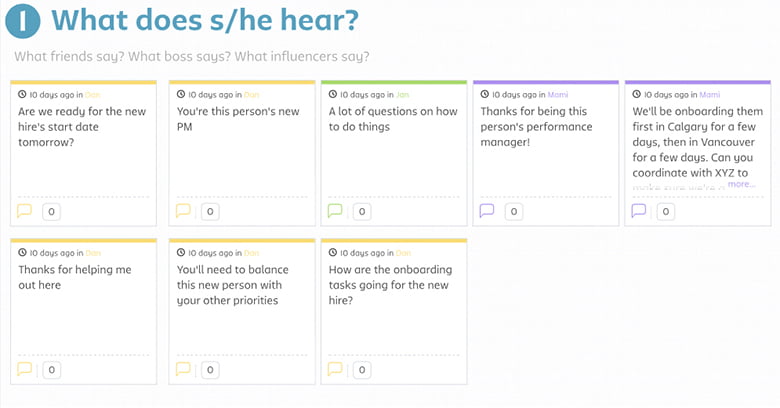Open comments on "You'll need to balance" card
The height and width of the screenshot is (408, 780).
coord(183,369)
